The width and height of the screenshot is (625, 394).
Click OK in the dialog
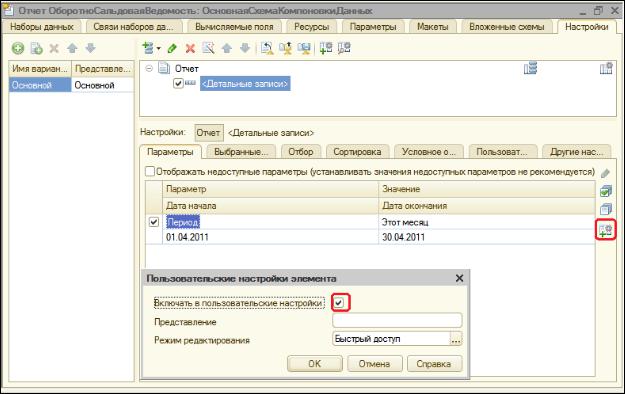coord(314,364)
